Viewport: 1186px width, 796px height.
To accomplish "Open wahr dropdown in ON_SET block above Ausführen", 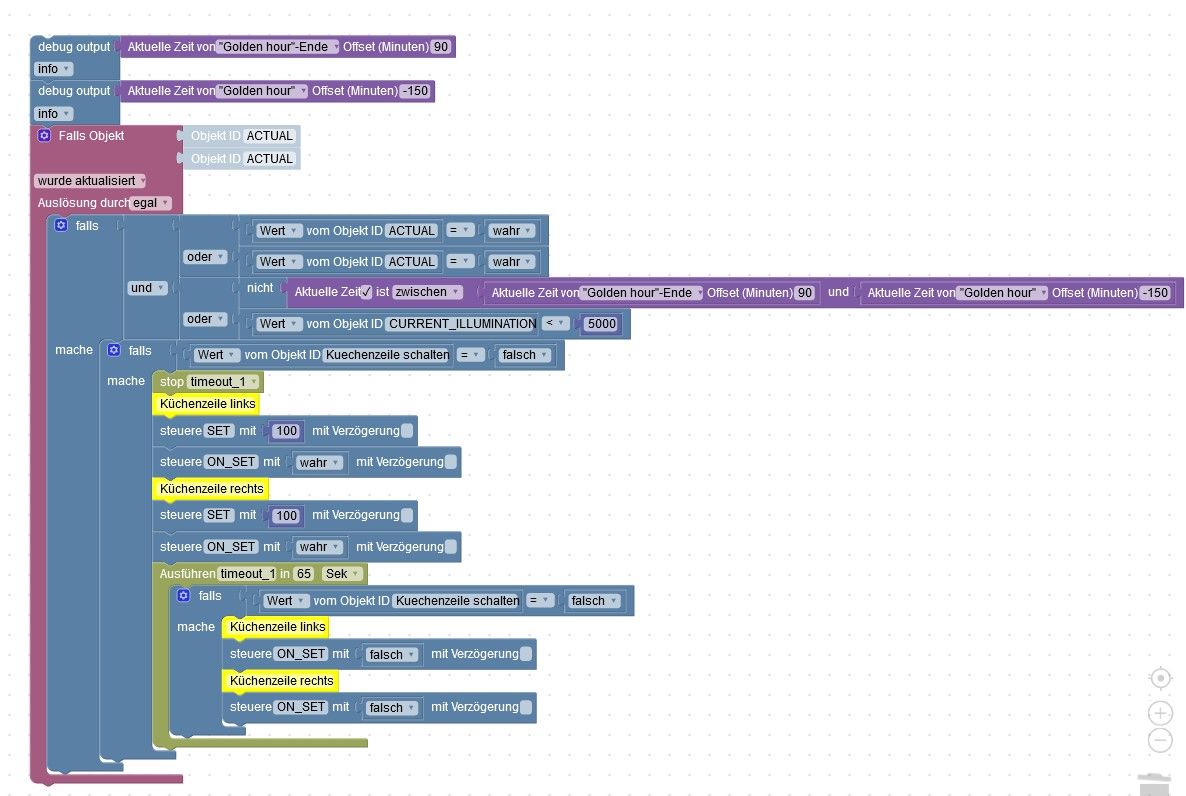I will (x=319, y=546).
